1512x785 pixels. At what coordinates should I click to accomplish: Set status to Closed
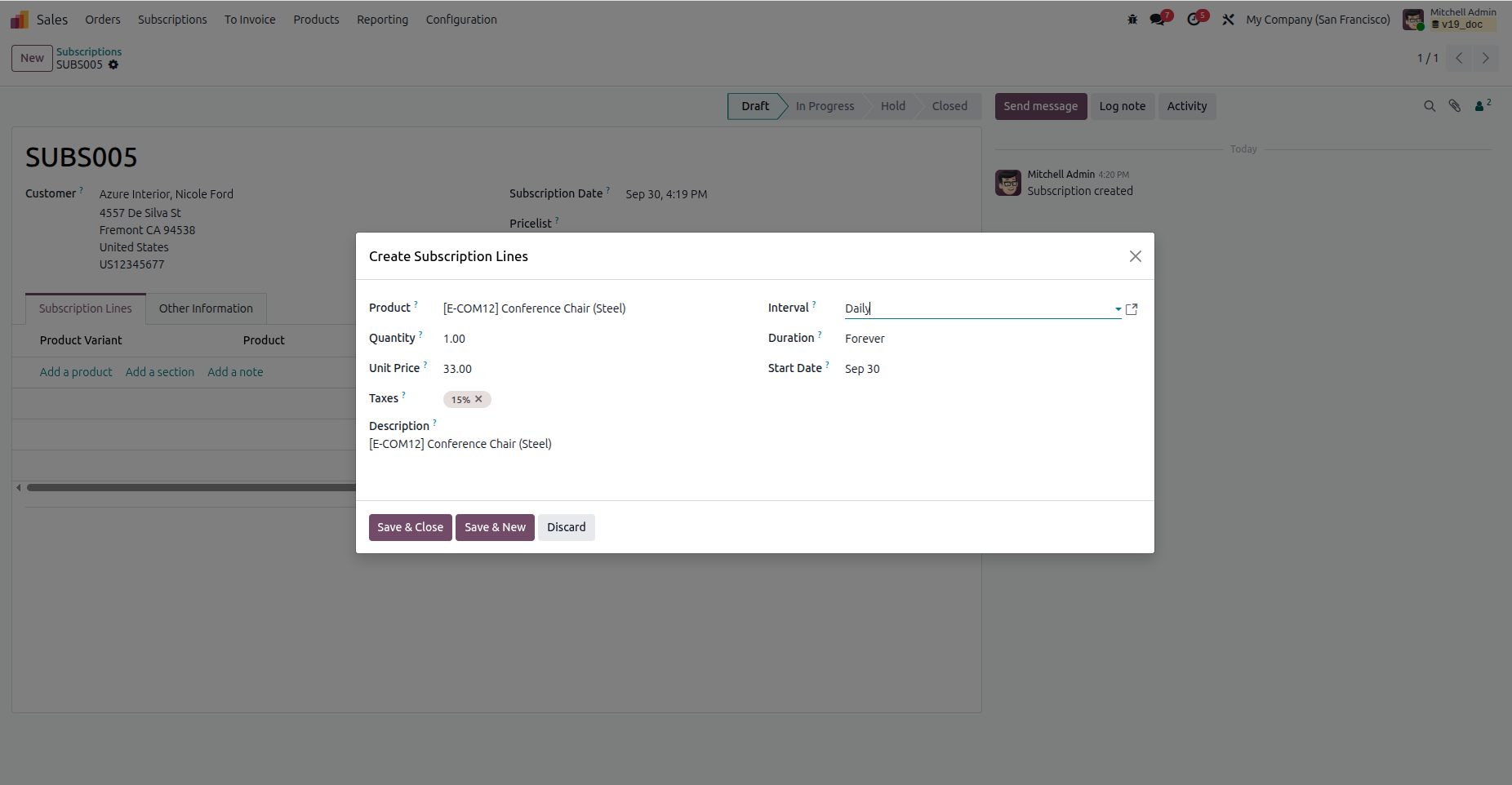[x=949, y=106]
